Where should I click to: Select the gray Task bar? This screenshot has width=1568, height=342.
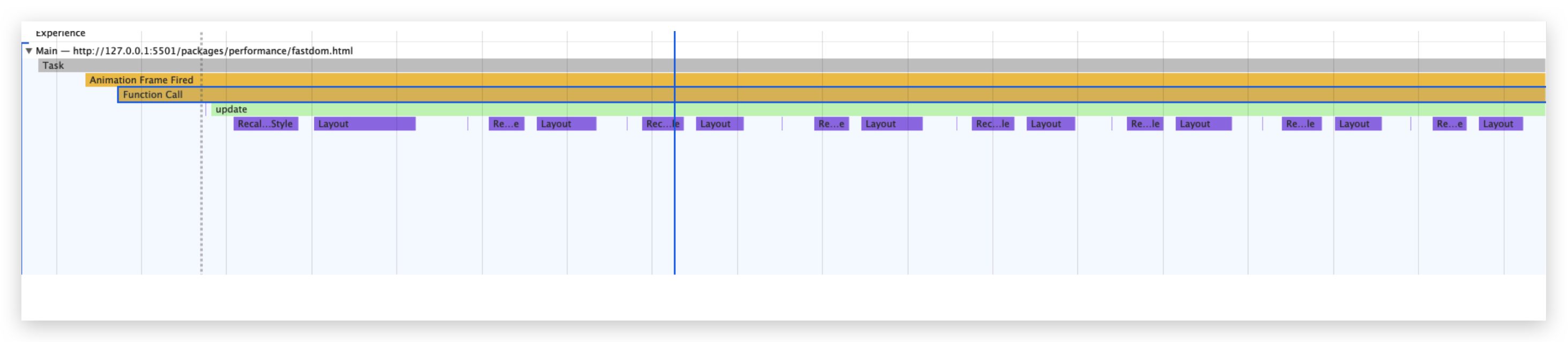tap(791, 66)
